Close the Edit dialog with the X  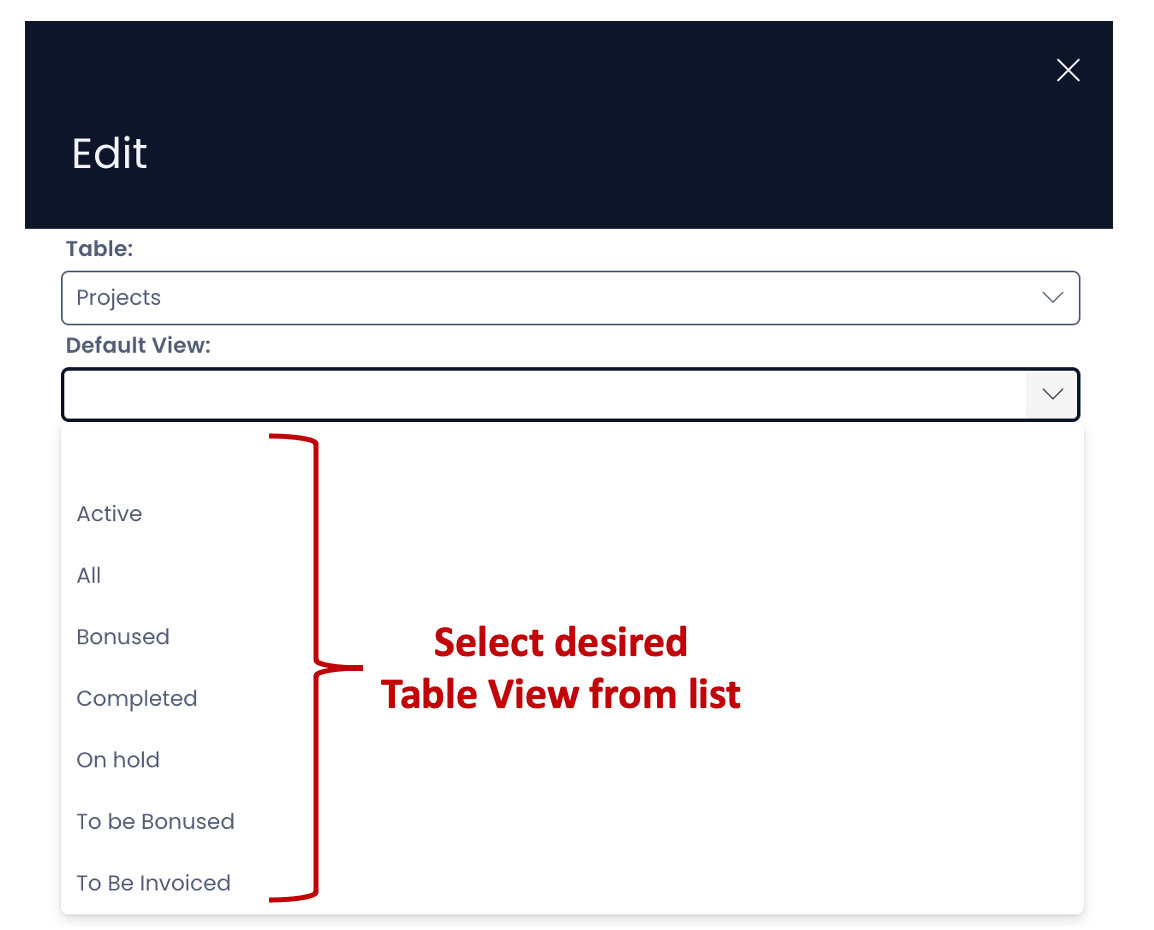coord(1067,71)
